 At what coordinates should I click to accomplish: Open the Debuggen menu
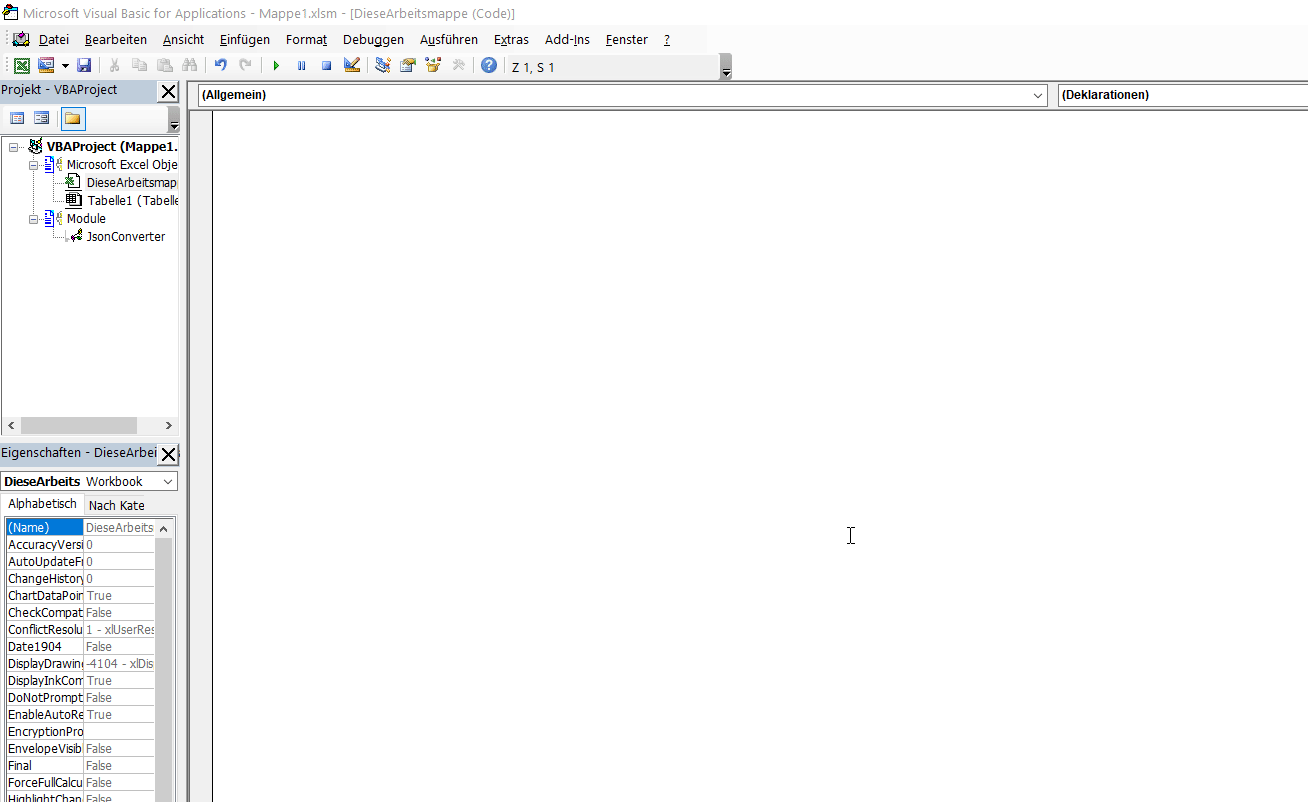[x=373, y=40]
